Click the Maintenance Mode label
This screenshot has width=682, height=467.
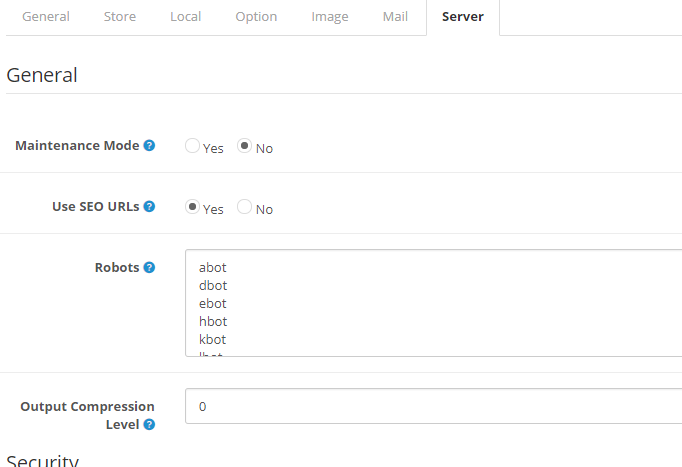(x=77, y=145)
